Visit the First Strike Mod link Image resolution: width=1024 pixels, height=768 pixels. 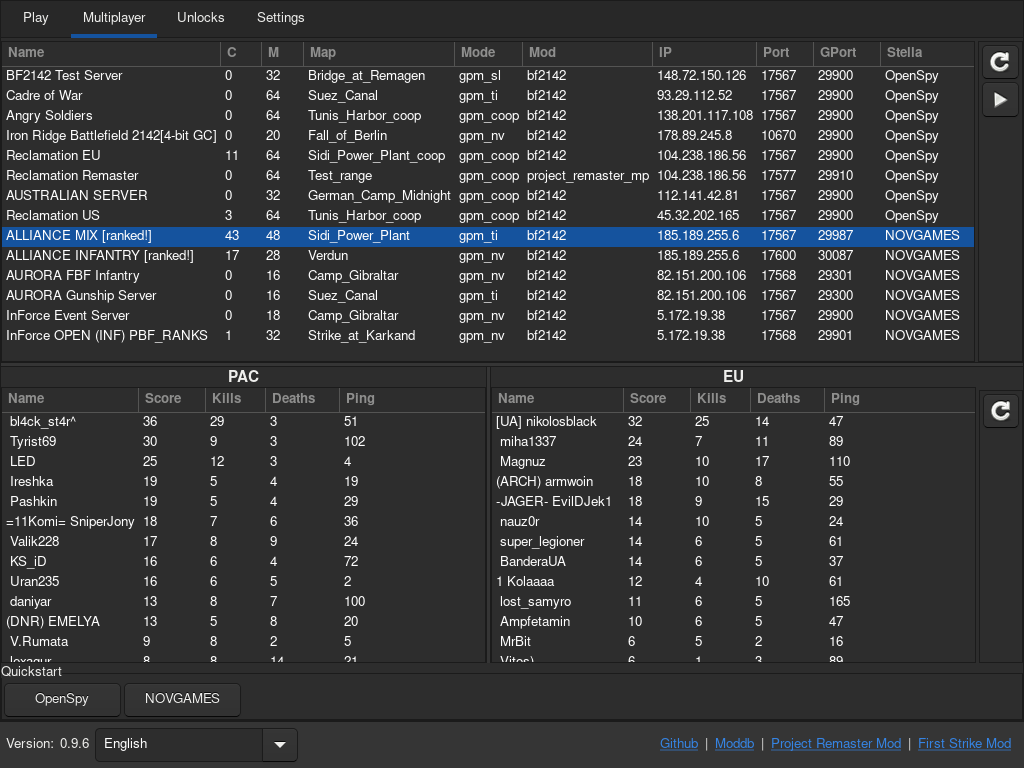[965, 744]
